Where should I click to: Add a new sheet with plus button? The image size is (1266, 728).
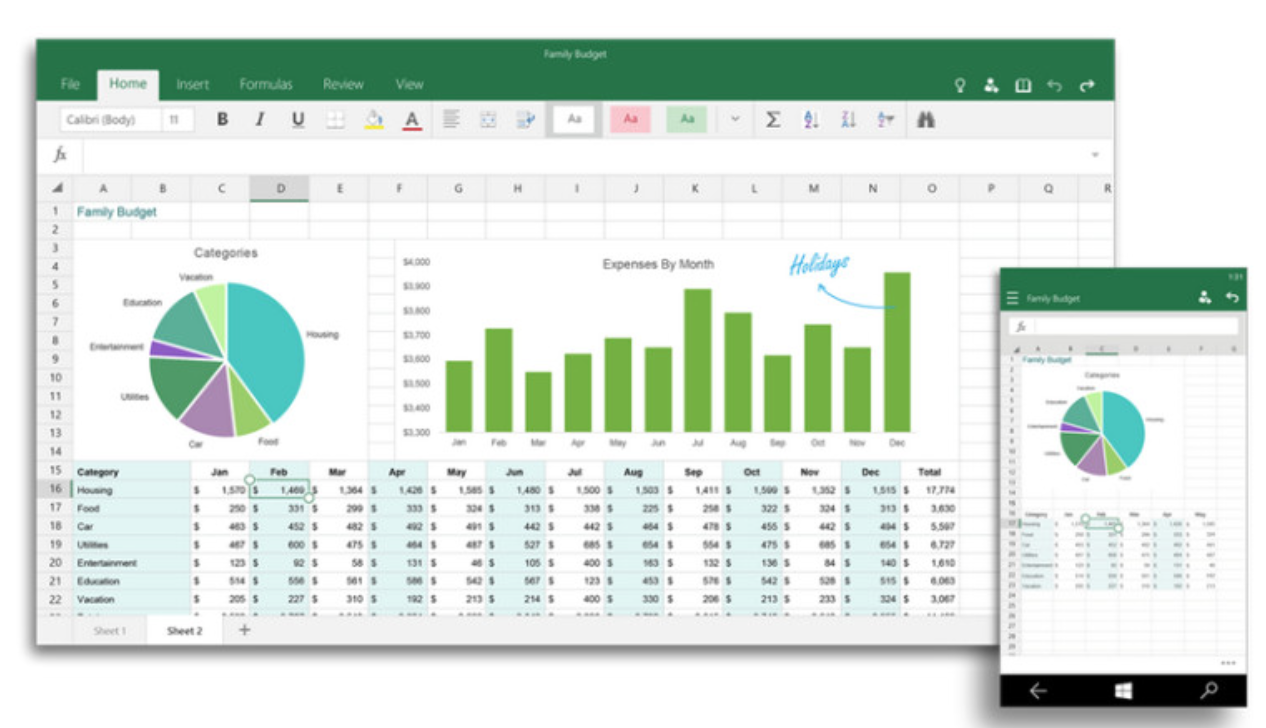pos(244,630)
